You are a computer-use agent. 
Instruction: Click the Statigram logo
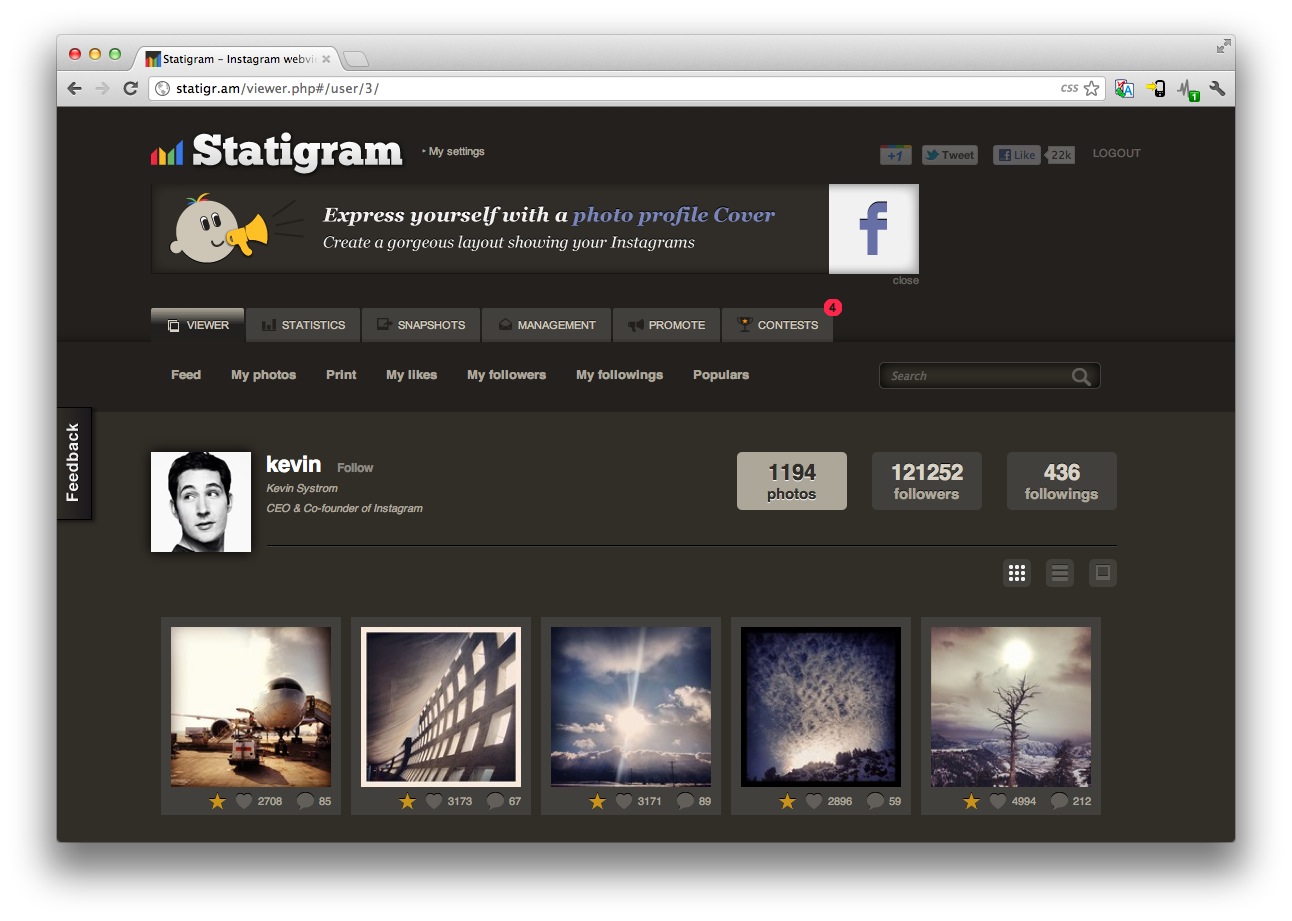coord(277,152)
